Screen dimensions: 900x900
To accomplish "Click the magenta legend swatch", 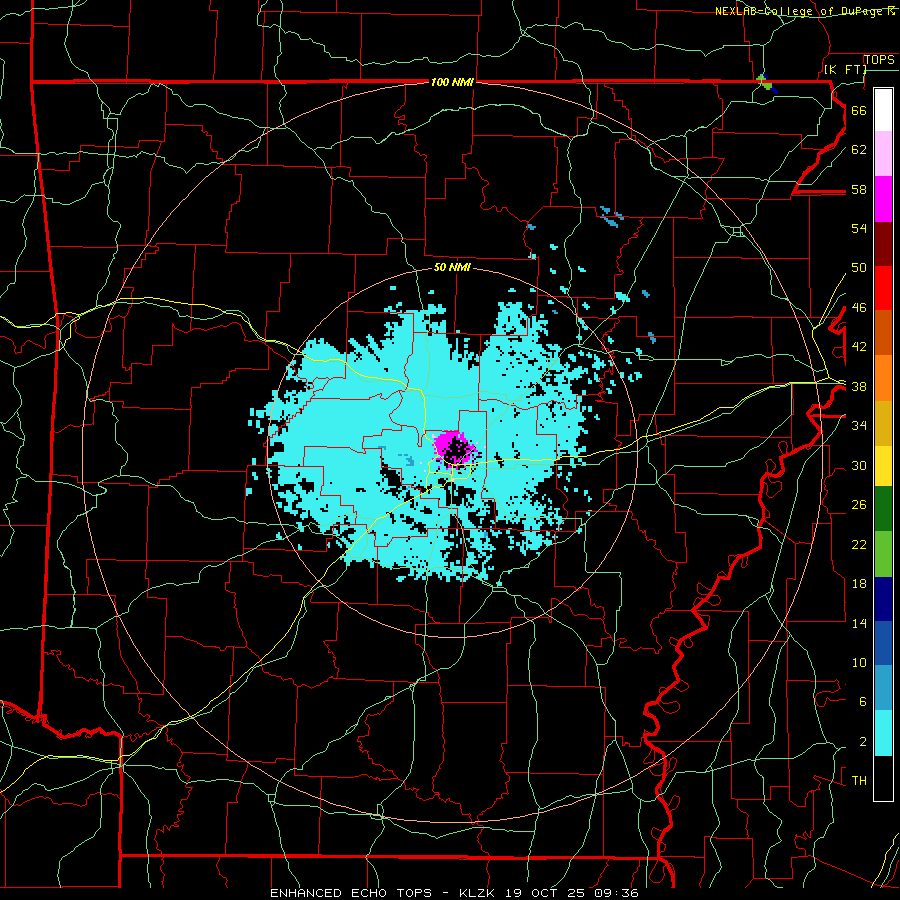I will 883,199.
